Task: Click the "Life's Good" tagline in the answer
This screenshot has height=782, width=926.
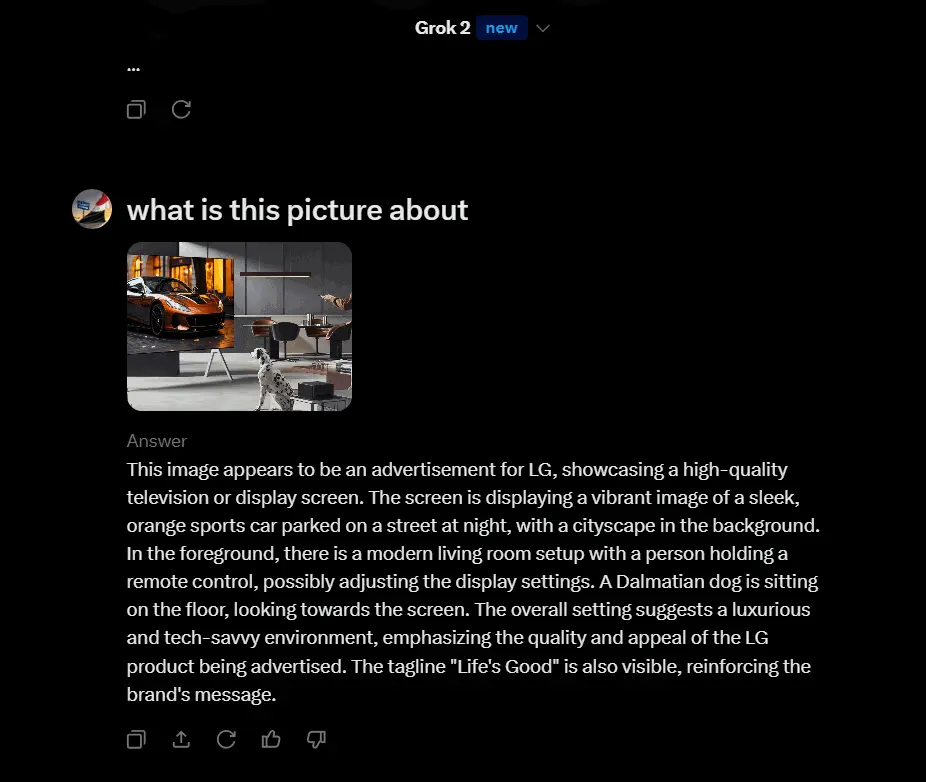Action: [504, 666]
